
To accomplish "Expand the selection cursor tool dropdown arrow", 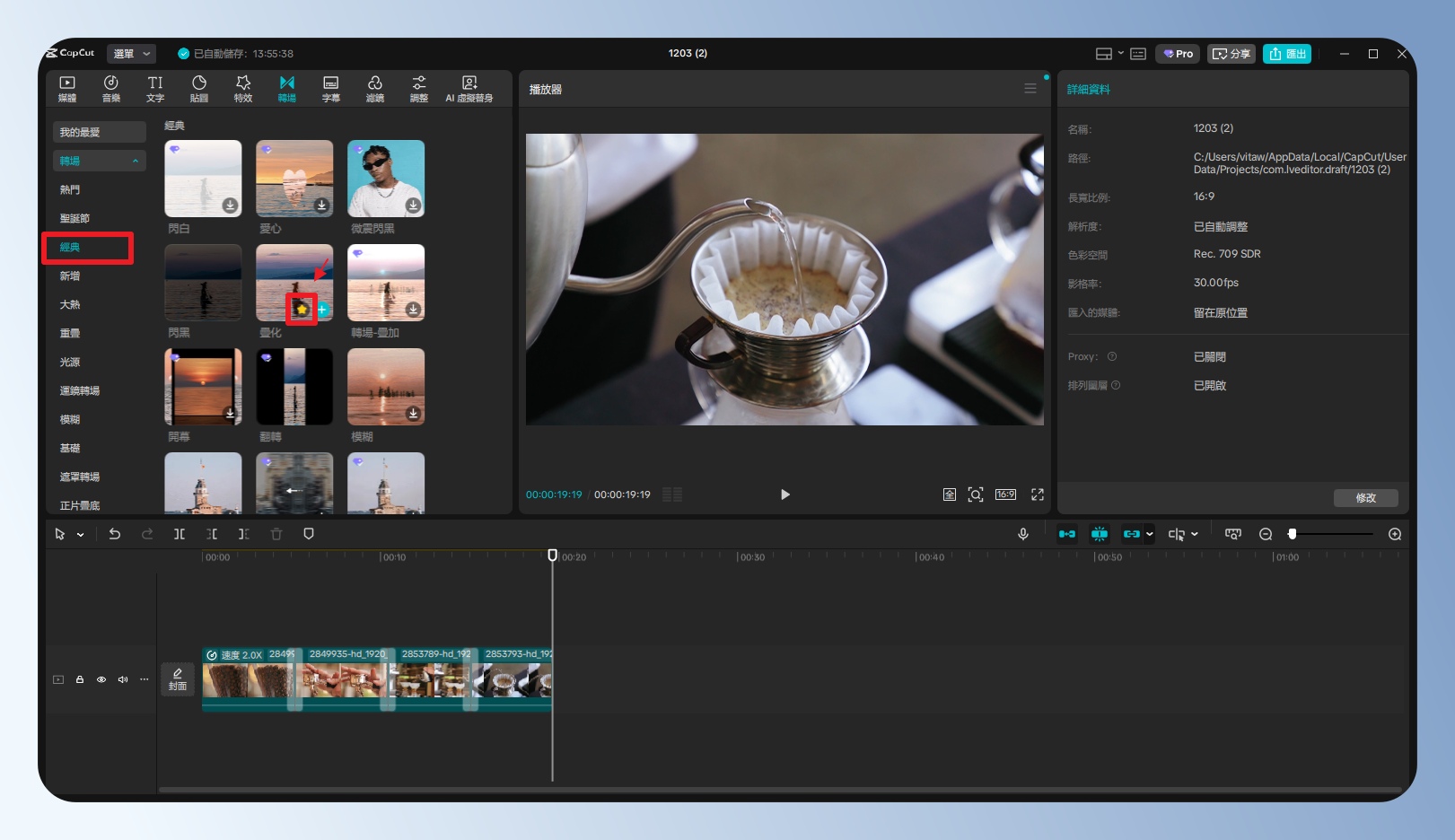I will click(81, 535).
